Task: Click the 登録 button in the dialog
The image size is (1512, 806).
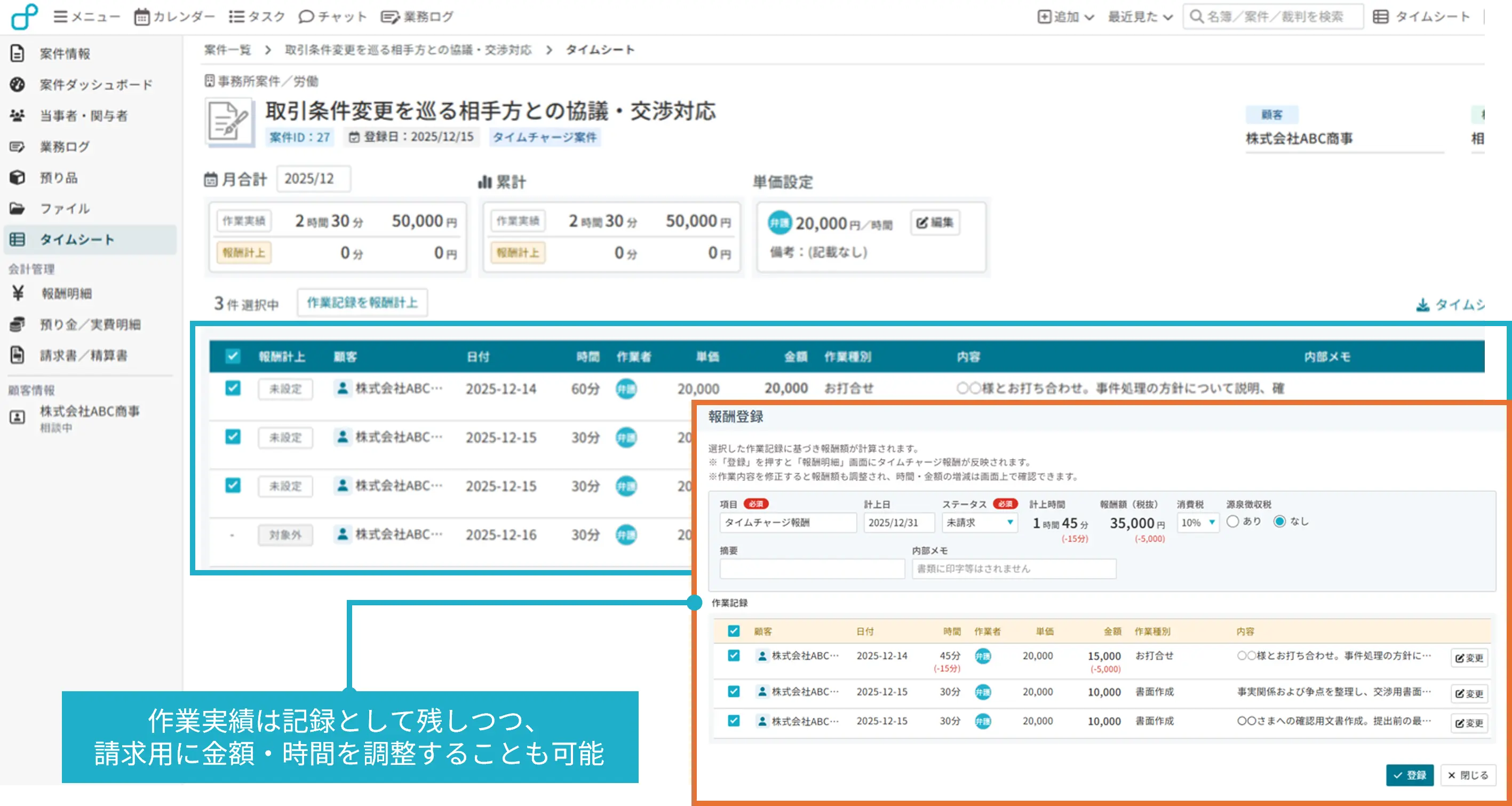Action: (1409, 775)
